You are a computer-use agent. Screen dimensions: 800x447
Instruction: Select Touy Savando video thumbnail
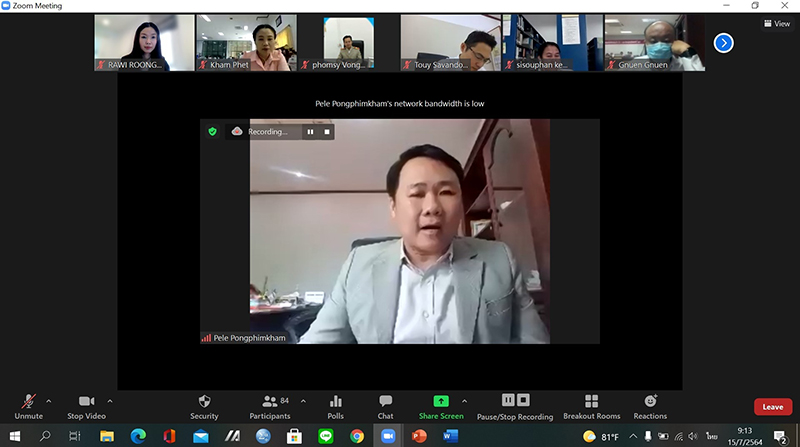(451, 42)
